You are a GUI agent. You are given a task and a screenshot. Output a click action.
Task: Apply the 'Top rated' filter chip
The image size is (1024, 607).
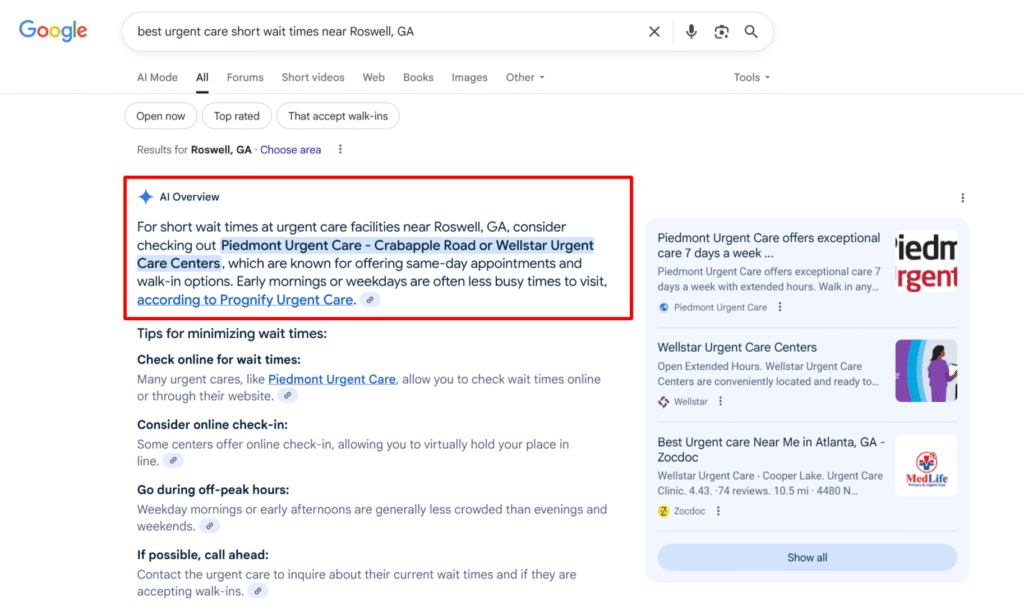[x=236, y=116]
